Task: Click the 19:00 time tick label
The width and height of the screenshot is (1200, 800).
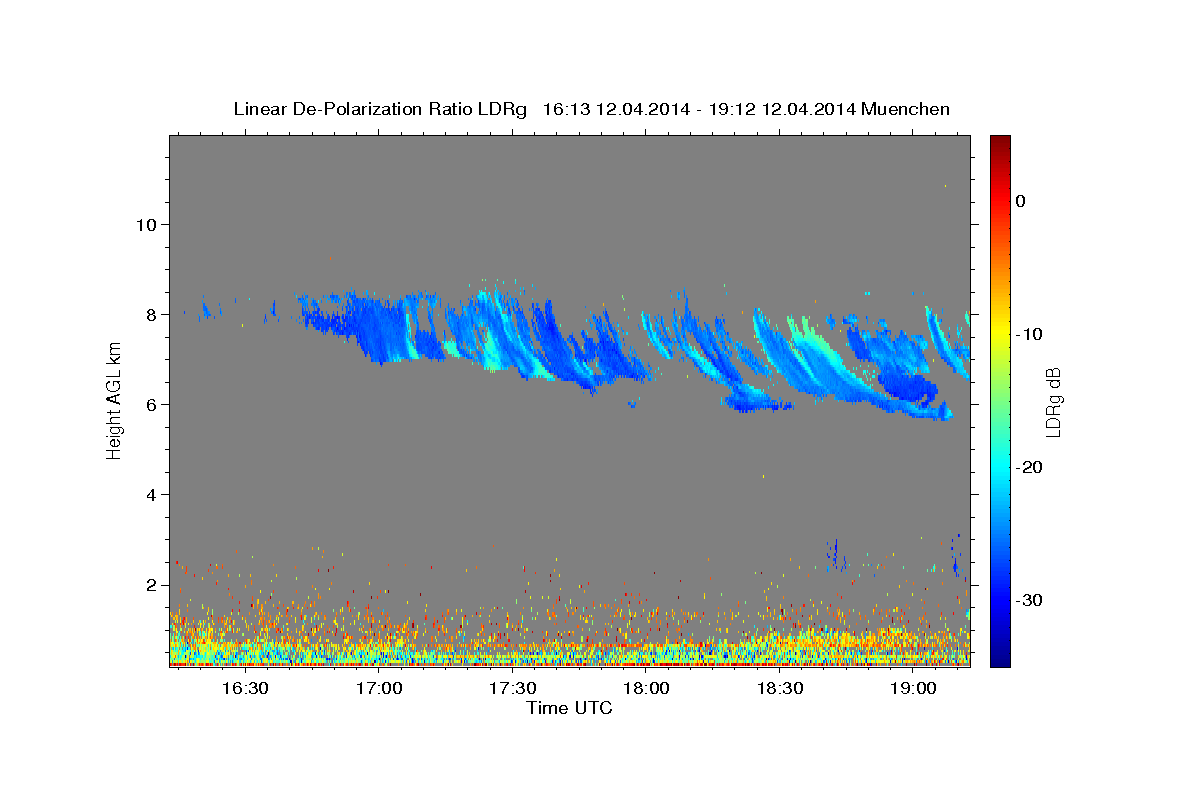Action: [914, 688]
